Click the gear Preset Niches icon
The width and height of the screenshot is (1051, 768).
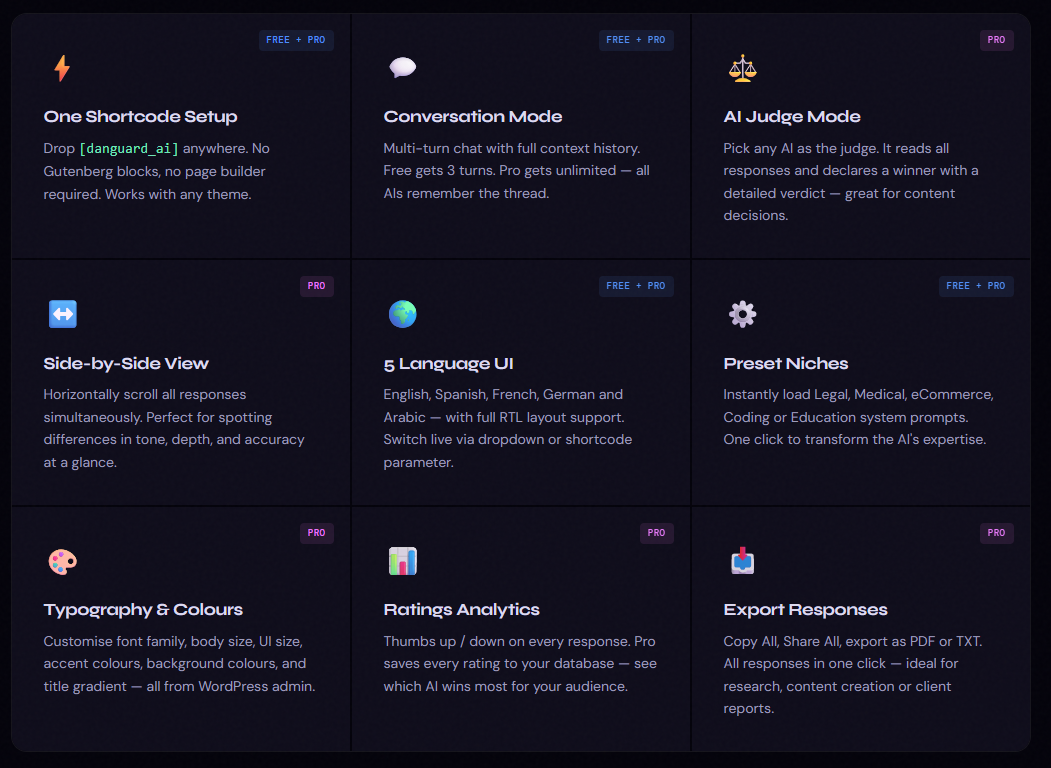742,314
